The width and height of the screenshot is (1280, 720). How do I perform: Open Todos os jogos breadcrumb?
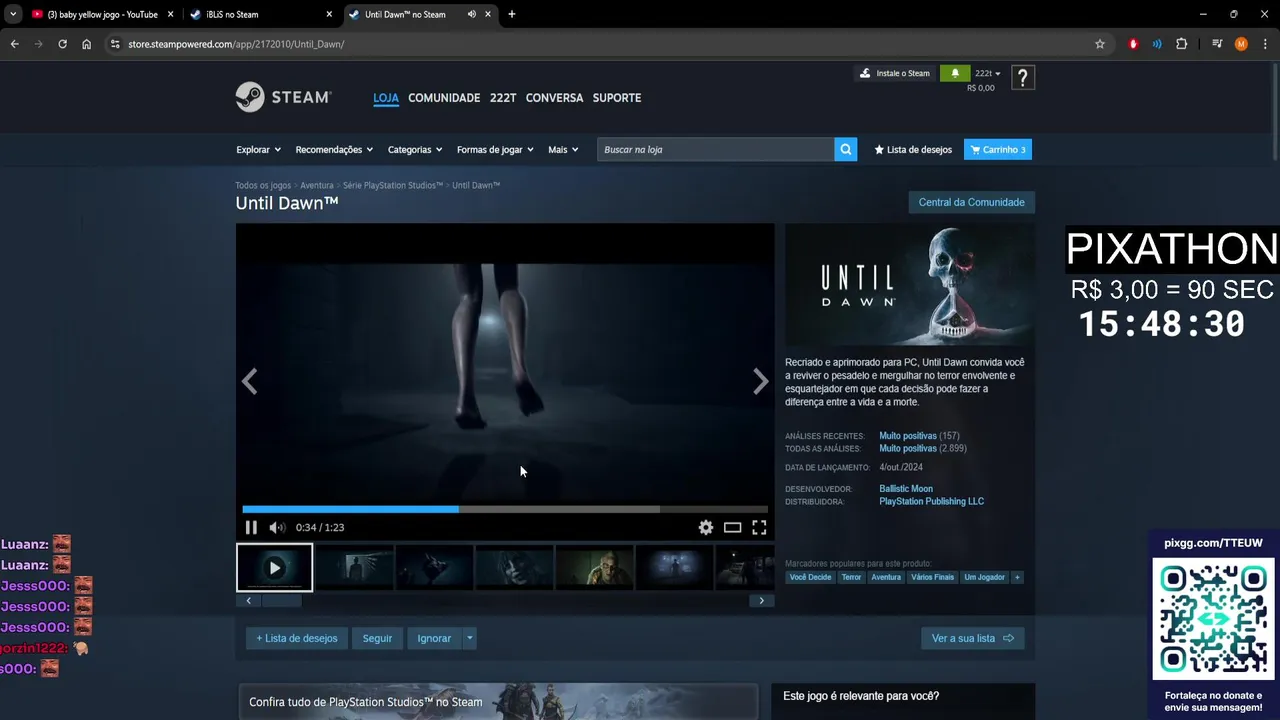click(263, 185)
